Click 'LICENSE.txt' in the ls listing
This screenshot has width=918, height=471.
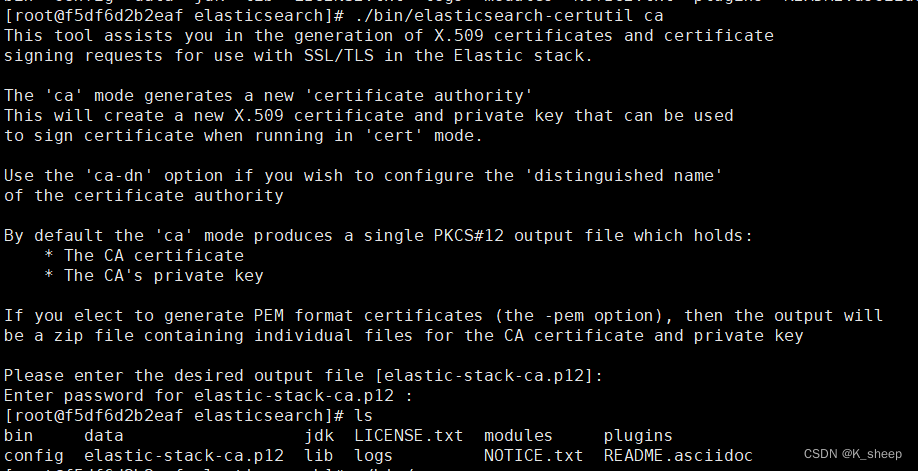(x=409, y=436)
